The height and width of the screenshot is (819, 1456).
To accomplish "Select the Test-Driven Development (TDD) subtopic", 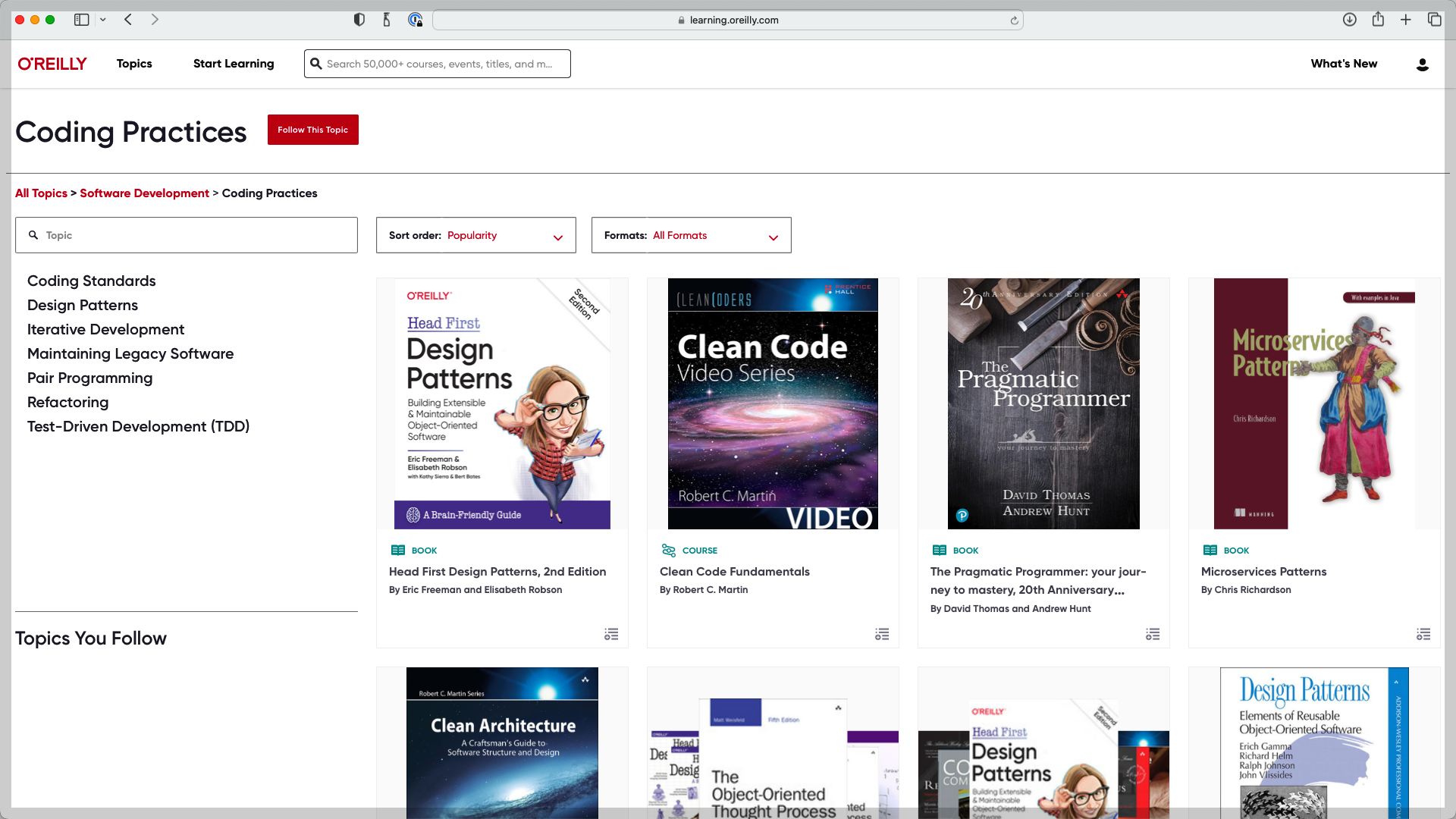I will 139,426.
